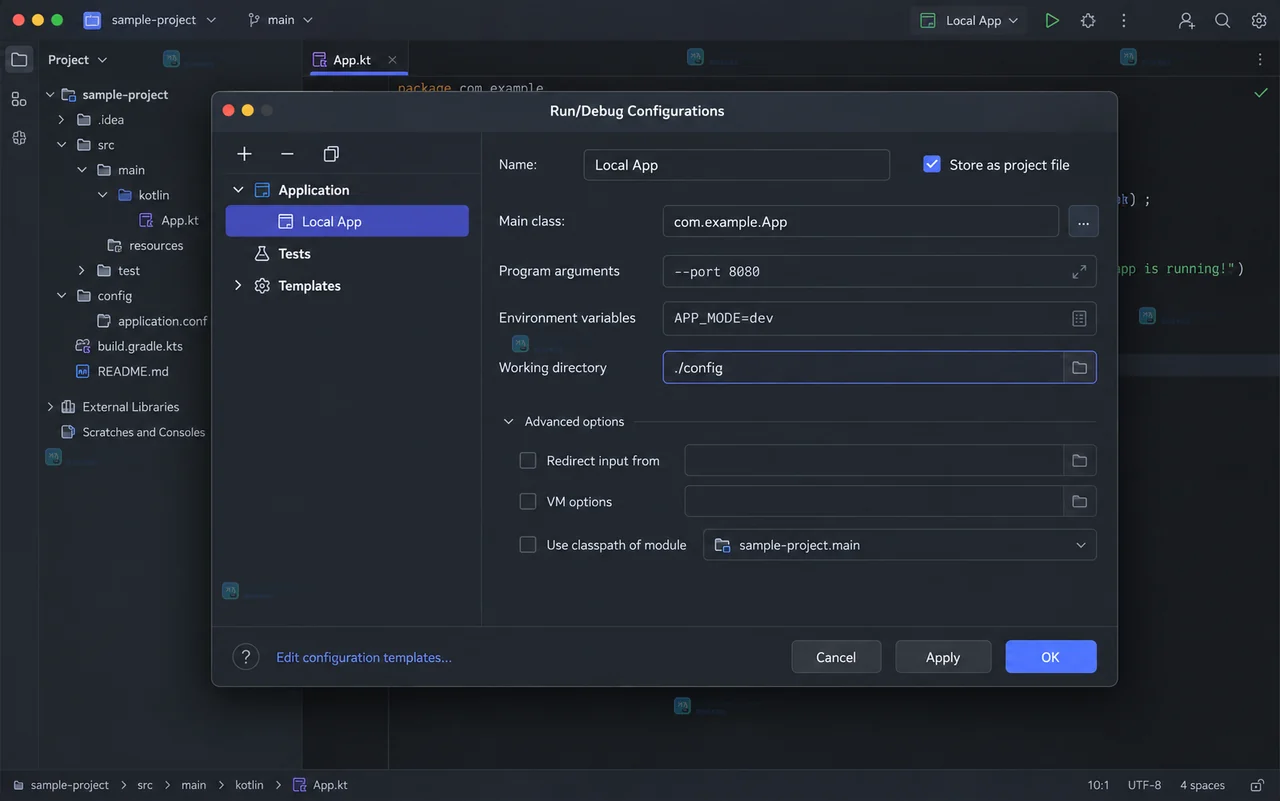This screenshot has width=1280, height=801.
Task: Click the OK button
Action: 1050,657
